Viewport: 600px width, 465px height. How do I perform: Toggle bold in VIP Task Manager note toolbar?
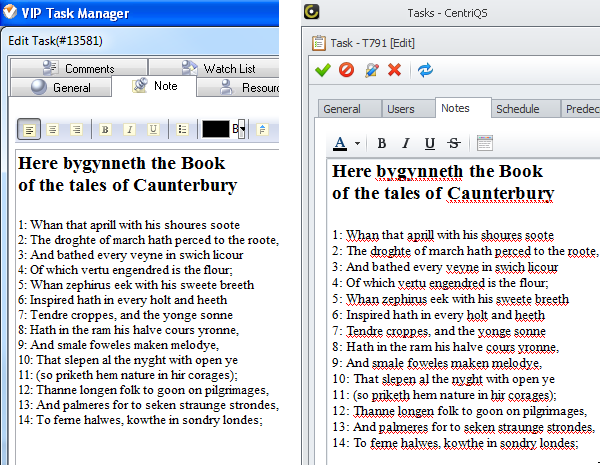105,129
